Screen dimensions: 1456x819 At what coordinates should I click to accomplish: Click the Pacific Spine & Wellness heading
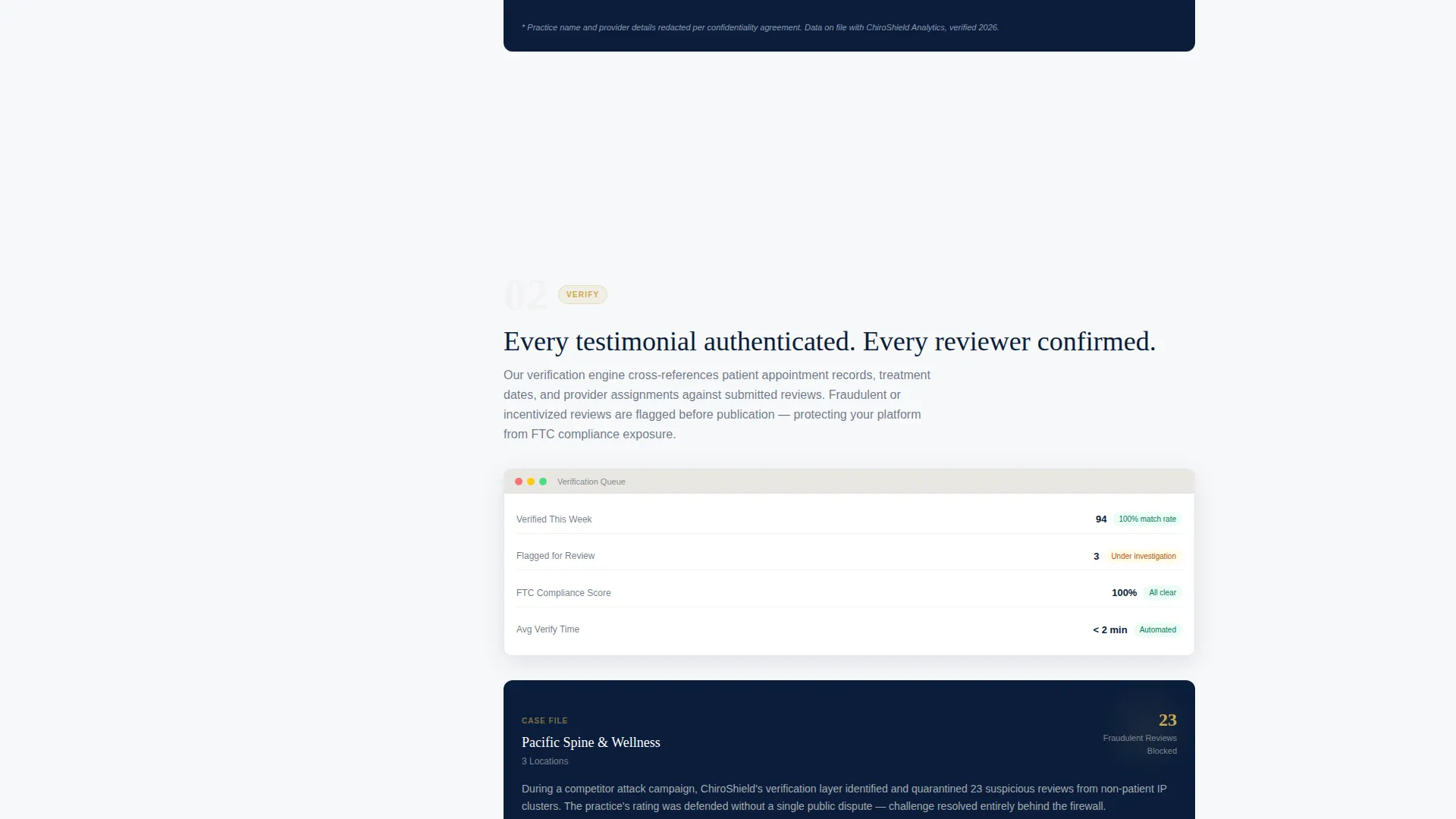pyautogui.click(x=591, y=742)
